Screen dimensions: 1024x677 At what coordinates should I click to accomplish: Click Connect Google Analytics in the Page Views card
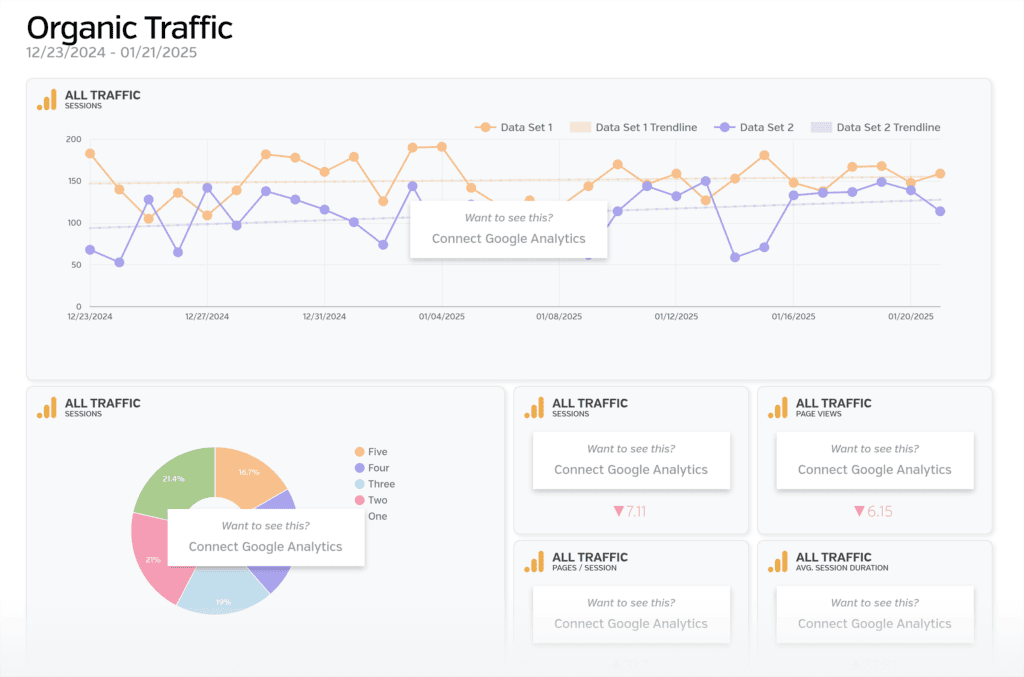[x=874, y=469]
